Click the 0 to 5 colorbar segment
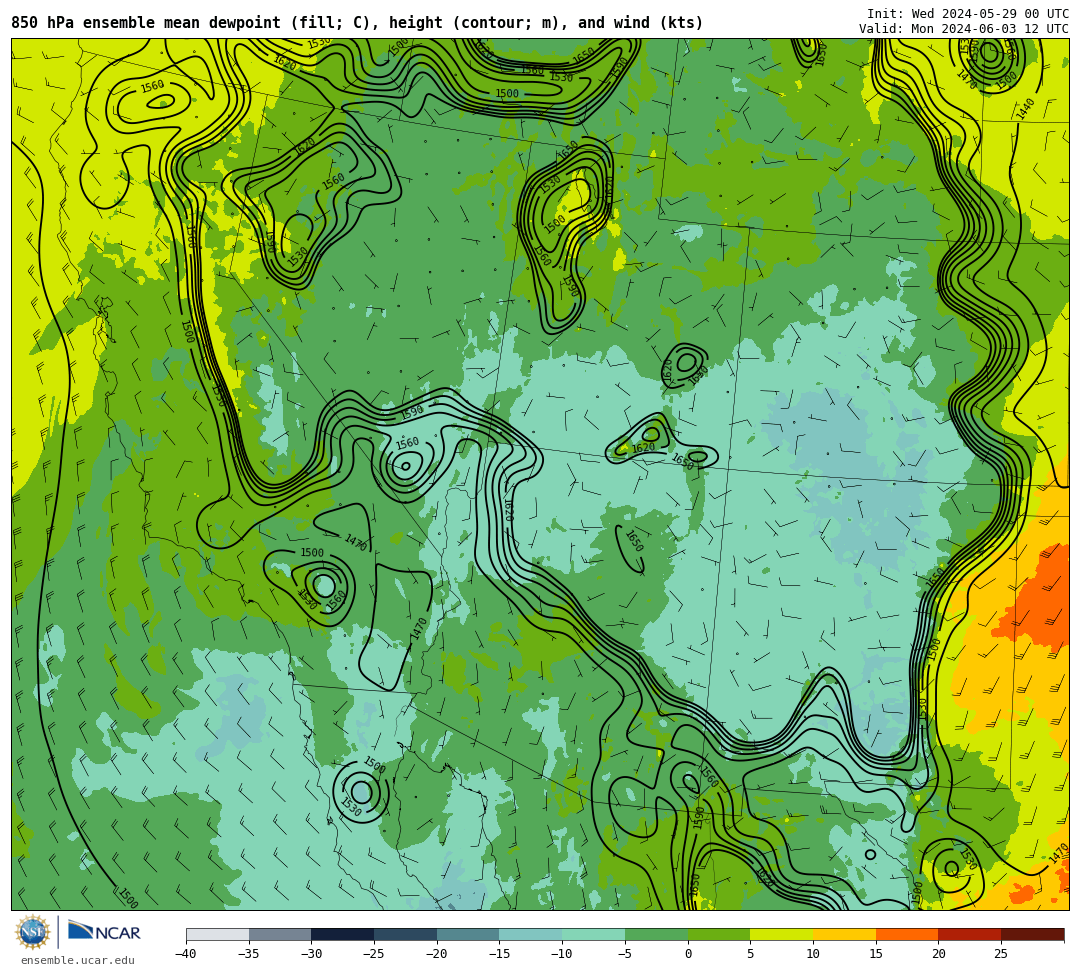 pos(719,934)
